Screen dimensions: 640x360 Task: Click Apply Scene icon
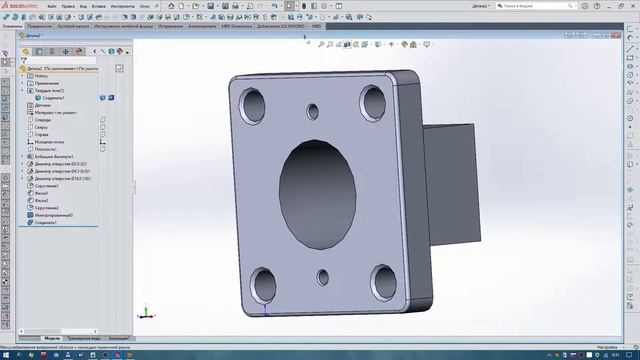(x=413, y=44)
